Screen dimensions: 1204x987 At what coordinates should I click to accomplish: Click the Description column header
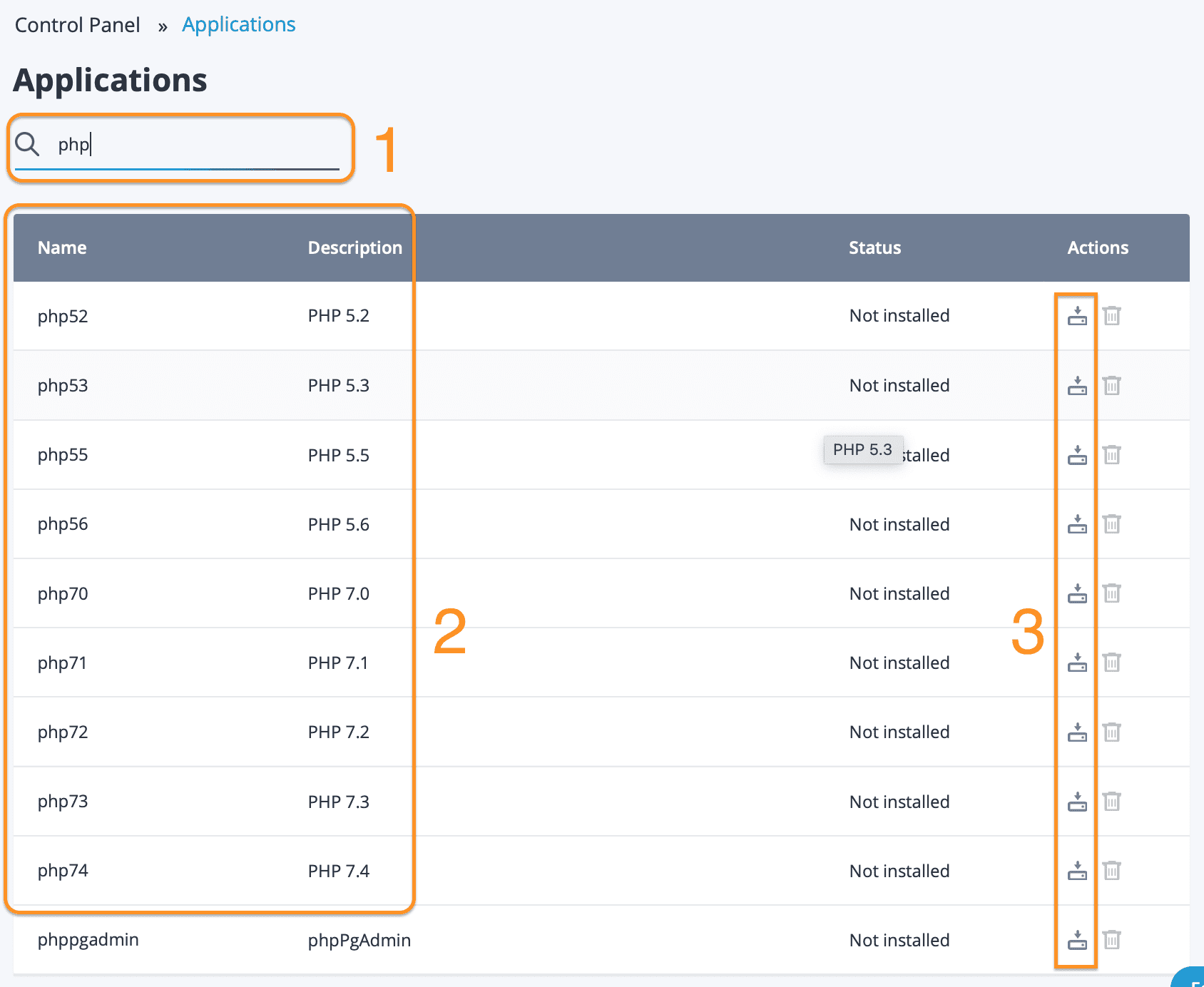[354, 247]
